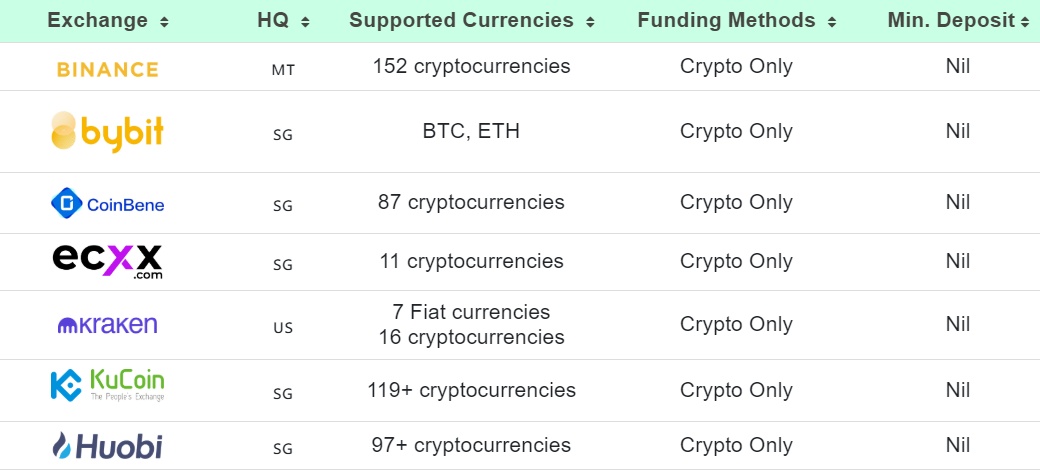Click Kraken's '7 Fiat currencies' text
Viewport: 1040px width, 471px height.
tap(472, 312)
